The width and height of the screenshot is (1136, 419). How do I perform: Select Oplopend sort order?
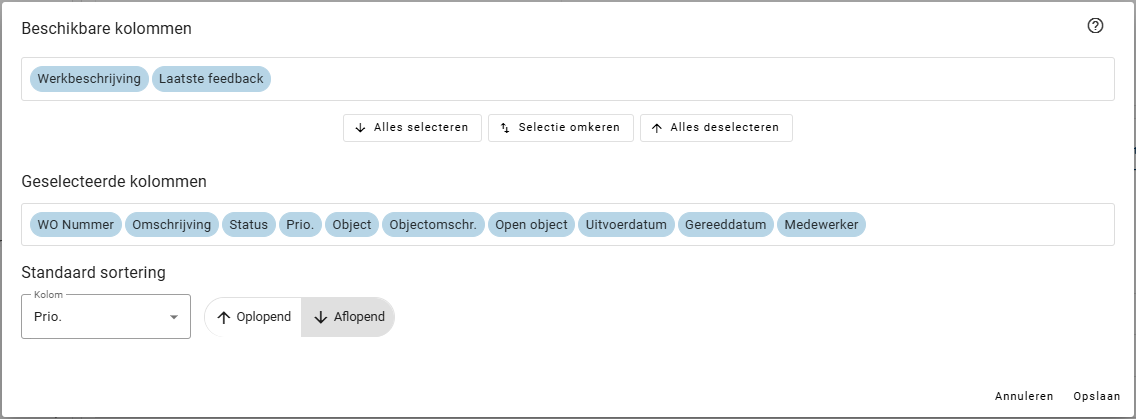[254, 317]
